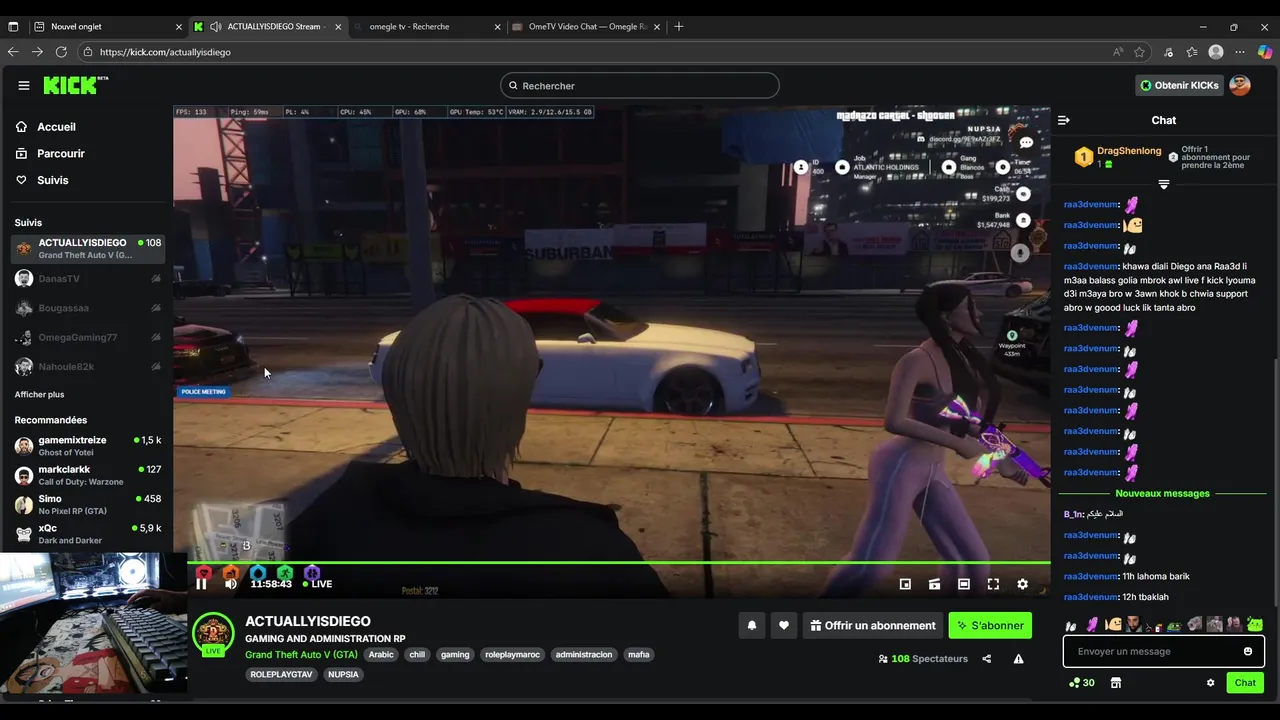Viewport: 1280px width, 720px height.
Task: Switch the player to fullscreen
Action: click(993, 584)
